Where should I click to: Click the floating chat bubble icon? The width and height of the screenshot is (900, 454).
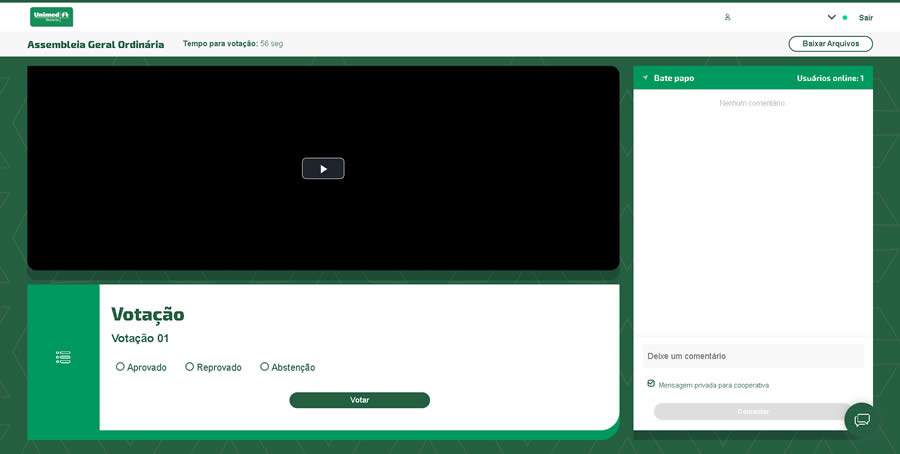861,419
